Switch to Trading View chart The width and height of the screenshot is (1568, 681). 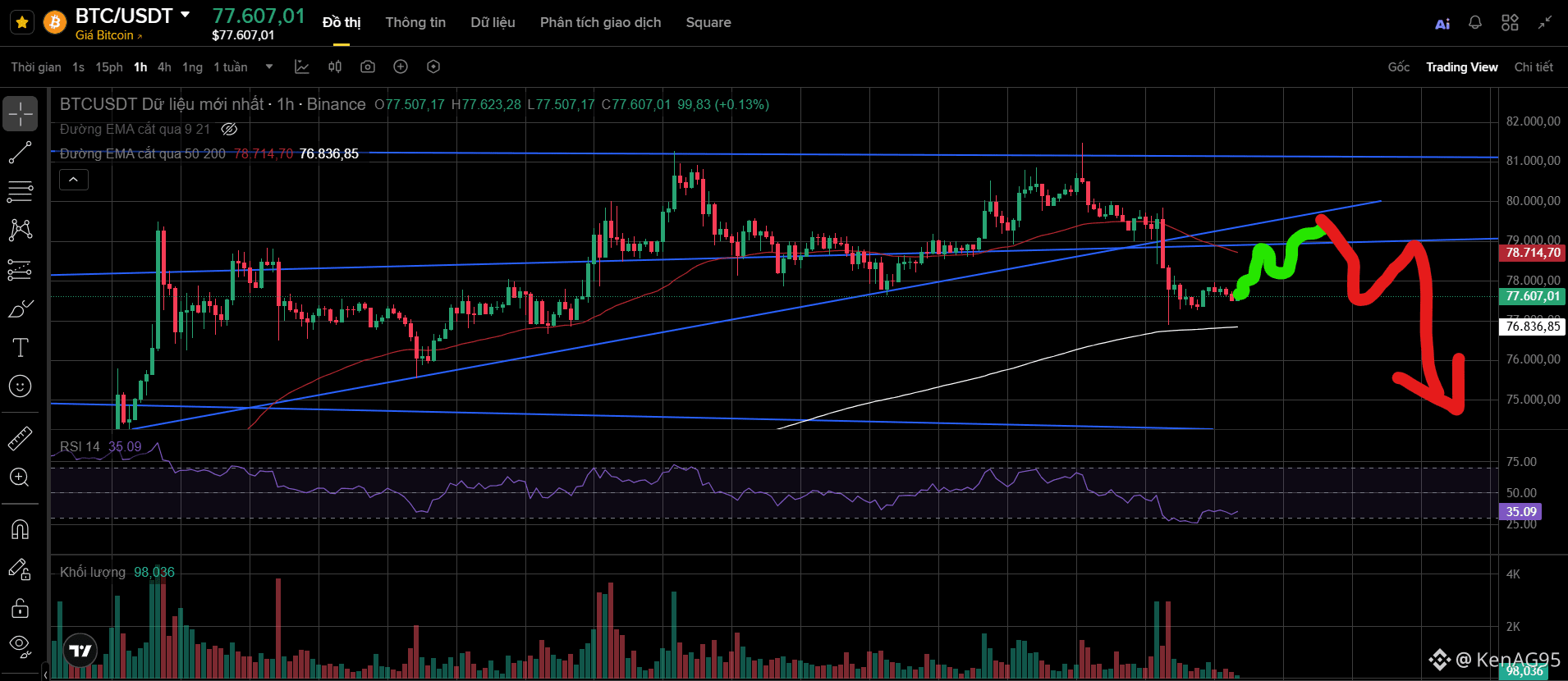pyautogui.click(x=1461, y=67)
